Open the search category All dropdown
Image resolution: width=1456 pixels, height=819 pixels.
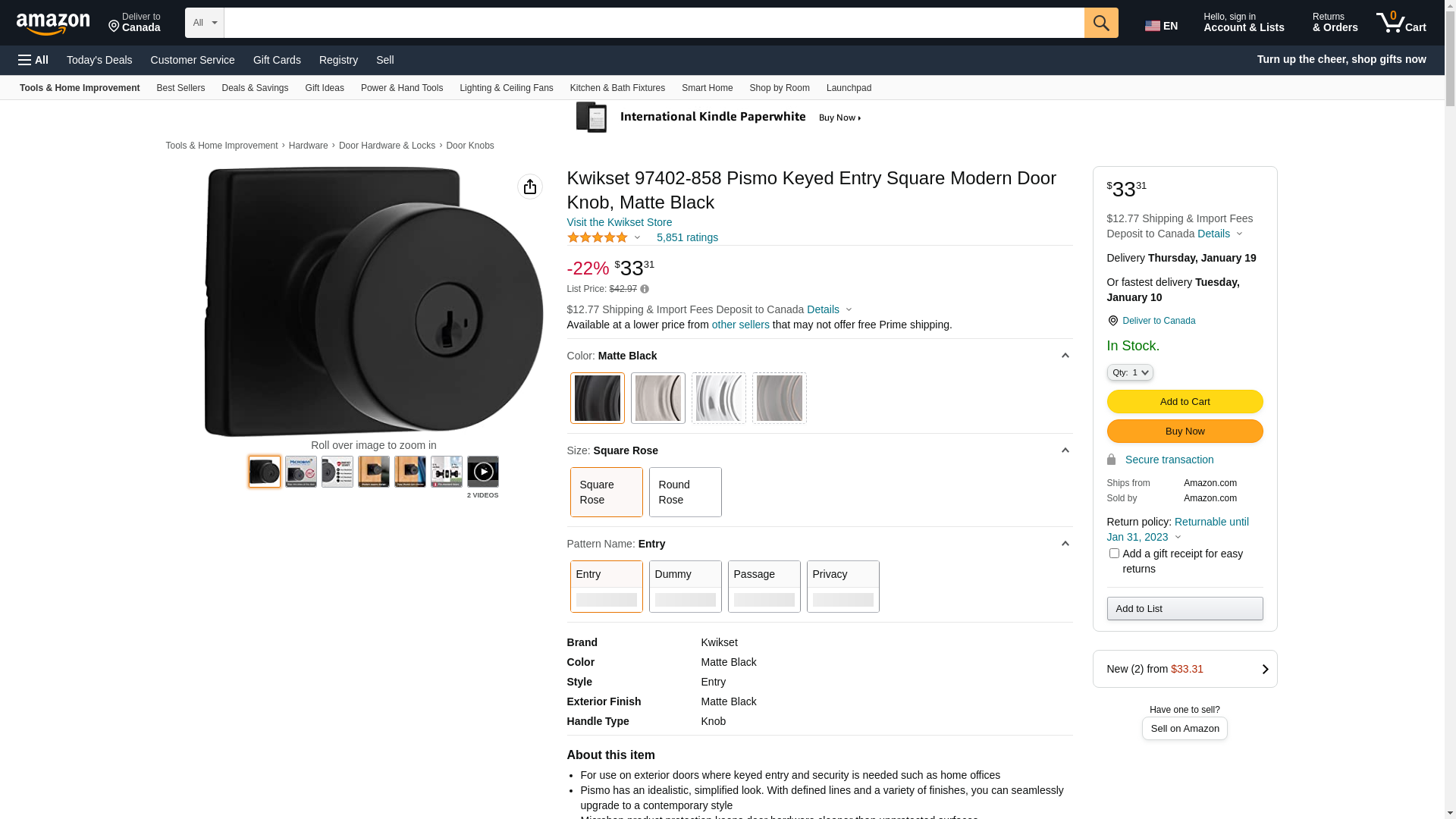tap(205, 23)
